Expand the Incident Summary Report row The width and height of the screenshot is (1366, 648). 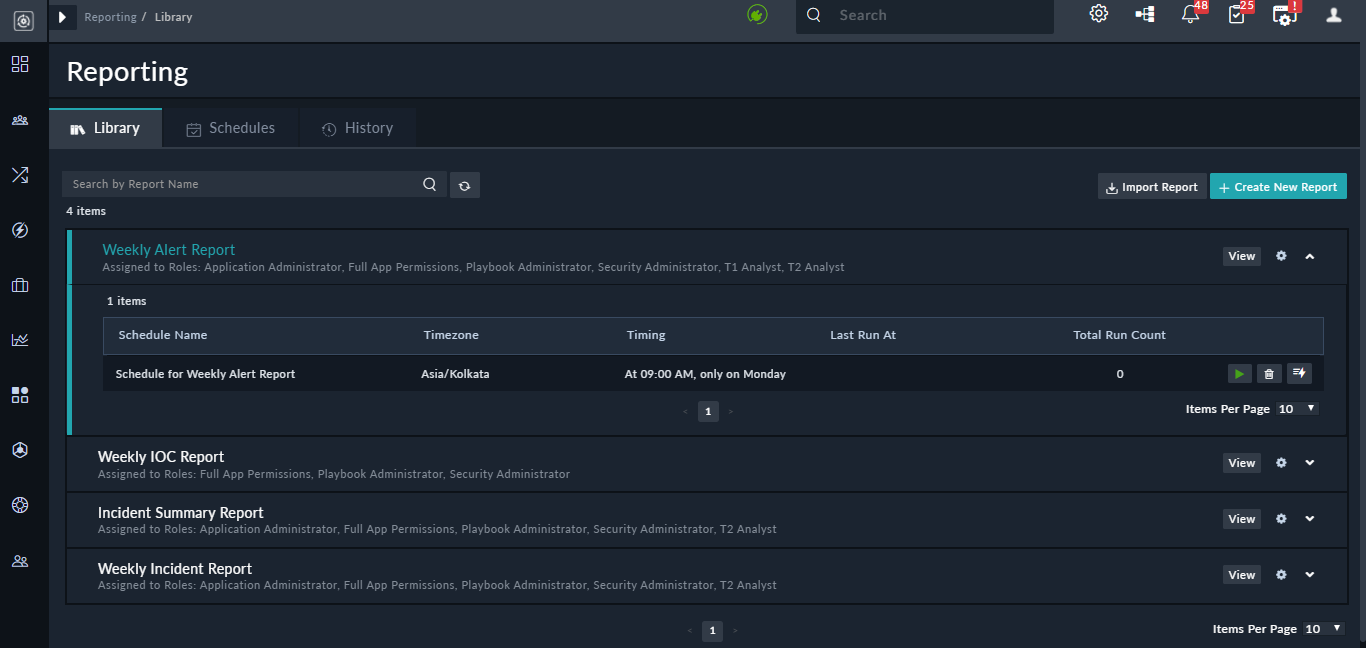(1310, 519)
